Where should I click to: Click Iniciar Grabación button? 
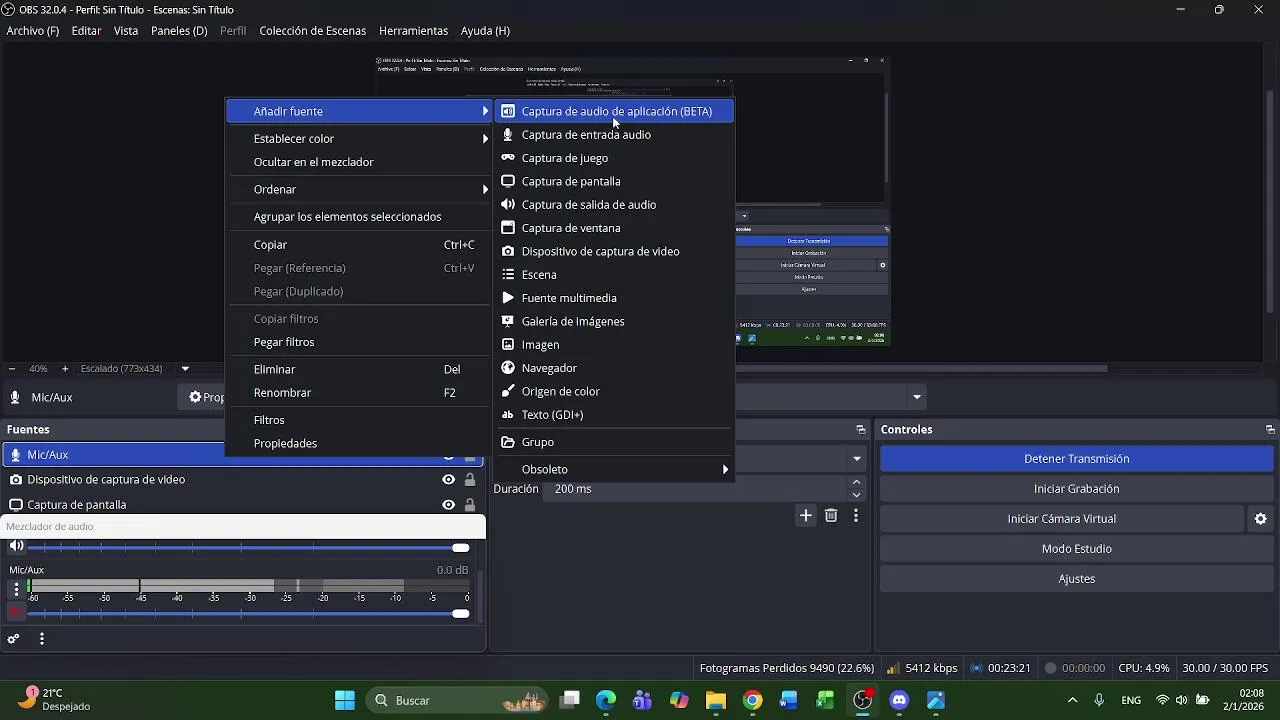coord(1077,489)
